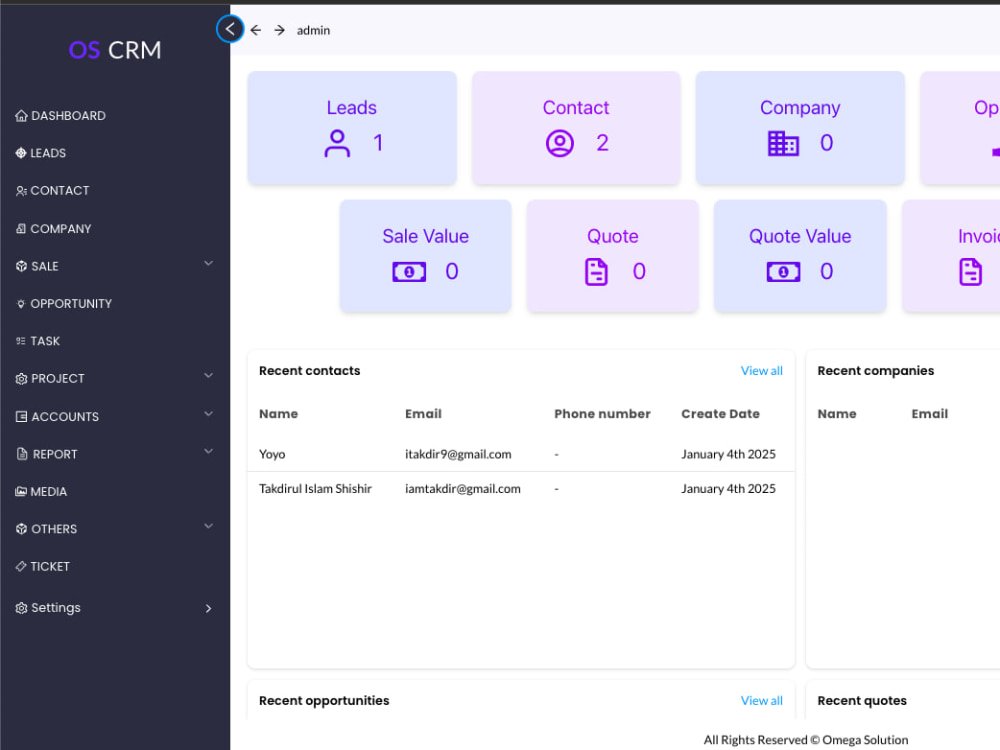
Task: Click the Dashboard home icon in sidebar
Action: point(21,115)
